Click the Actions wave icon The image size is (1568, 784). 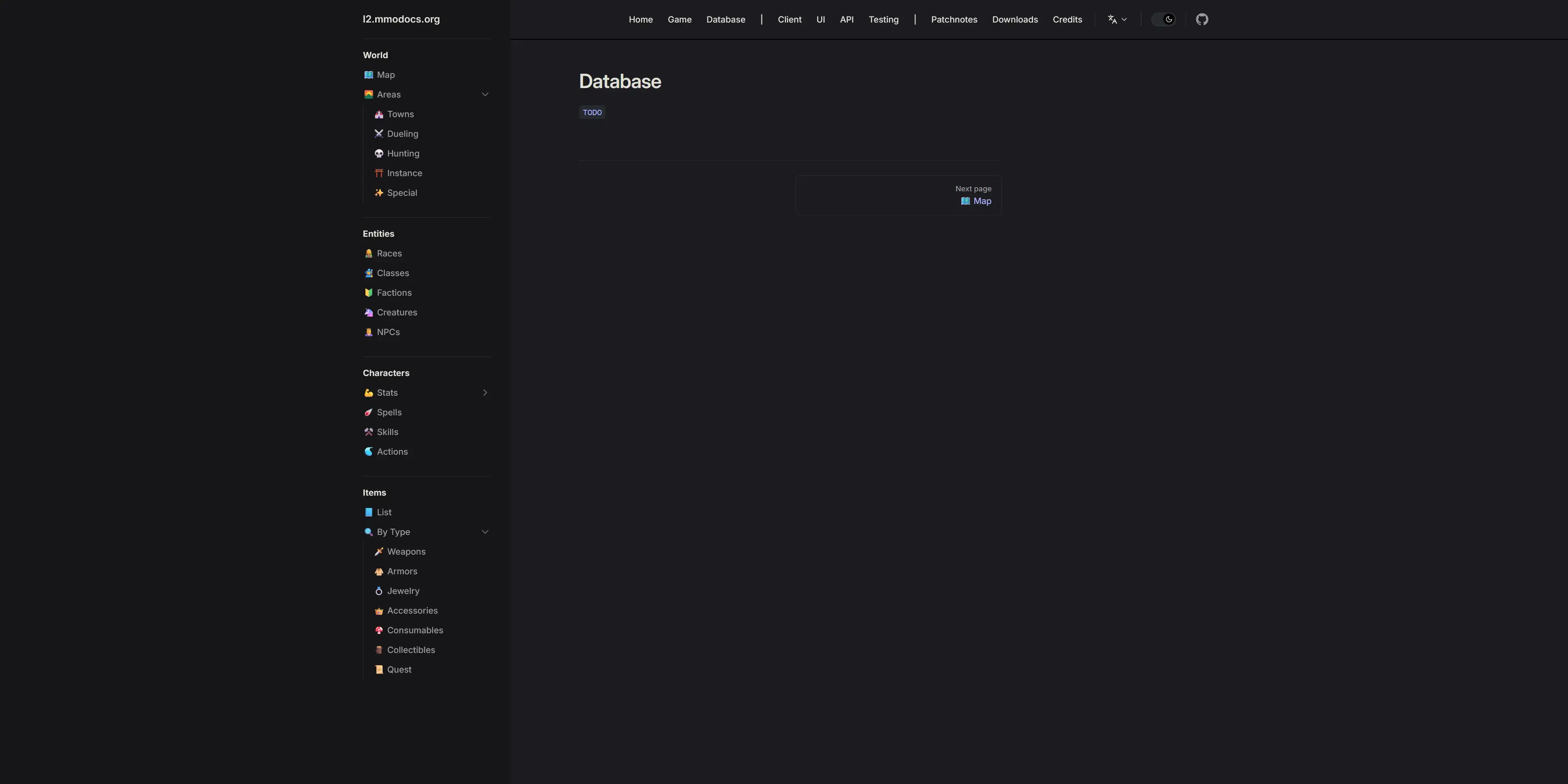(368, 452)
